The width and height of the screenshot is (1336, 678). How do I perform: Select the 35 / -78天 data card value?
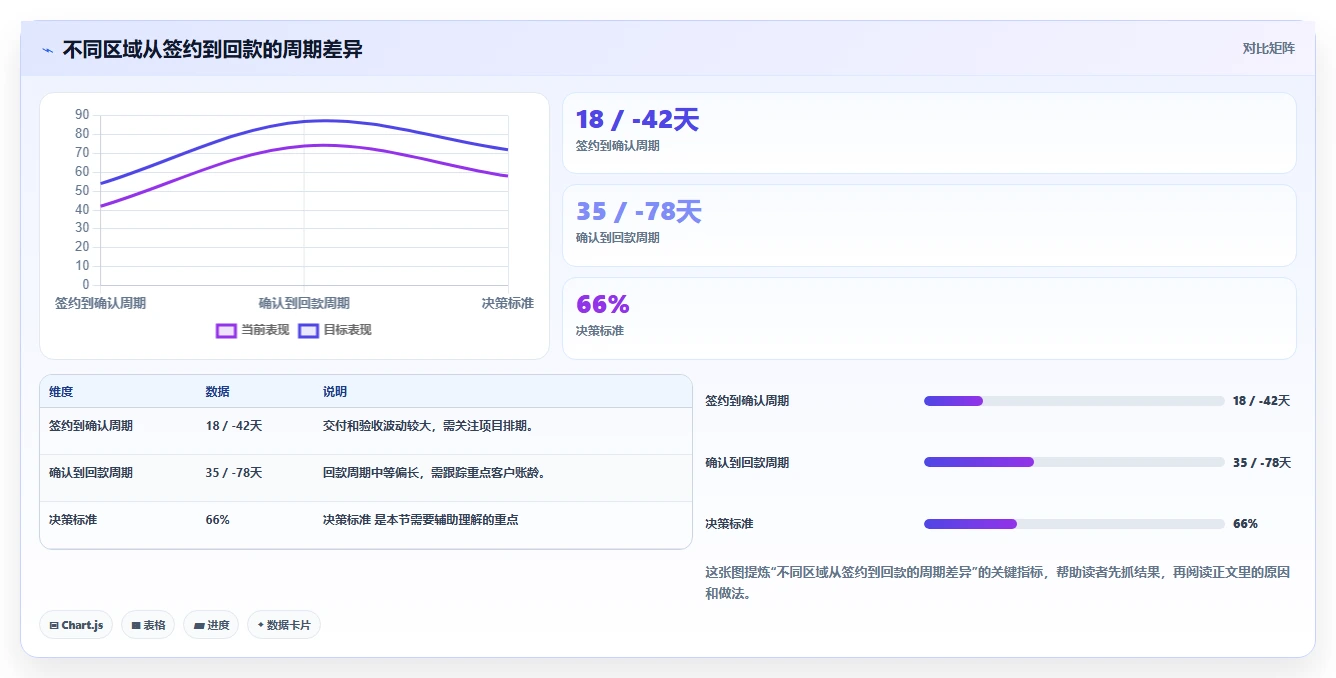pos(639,212)
